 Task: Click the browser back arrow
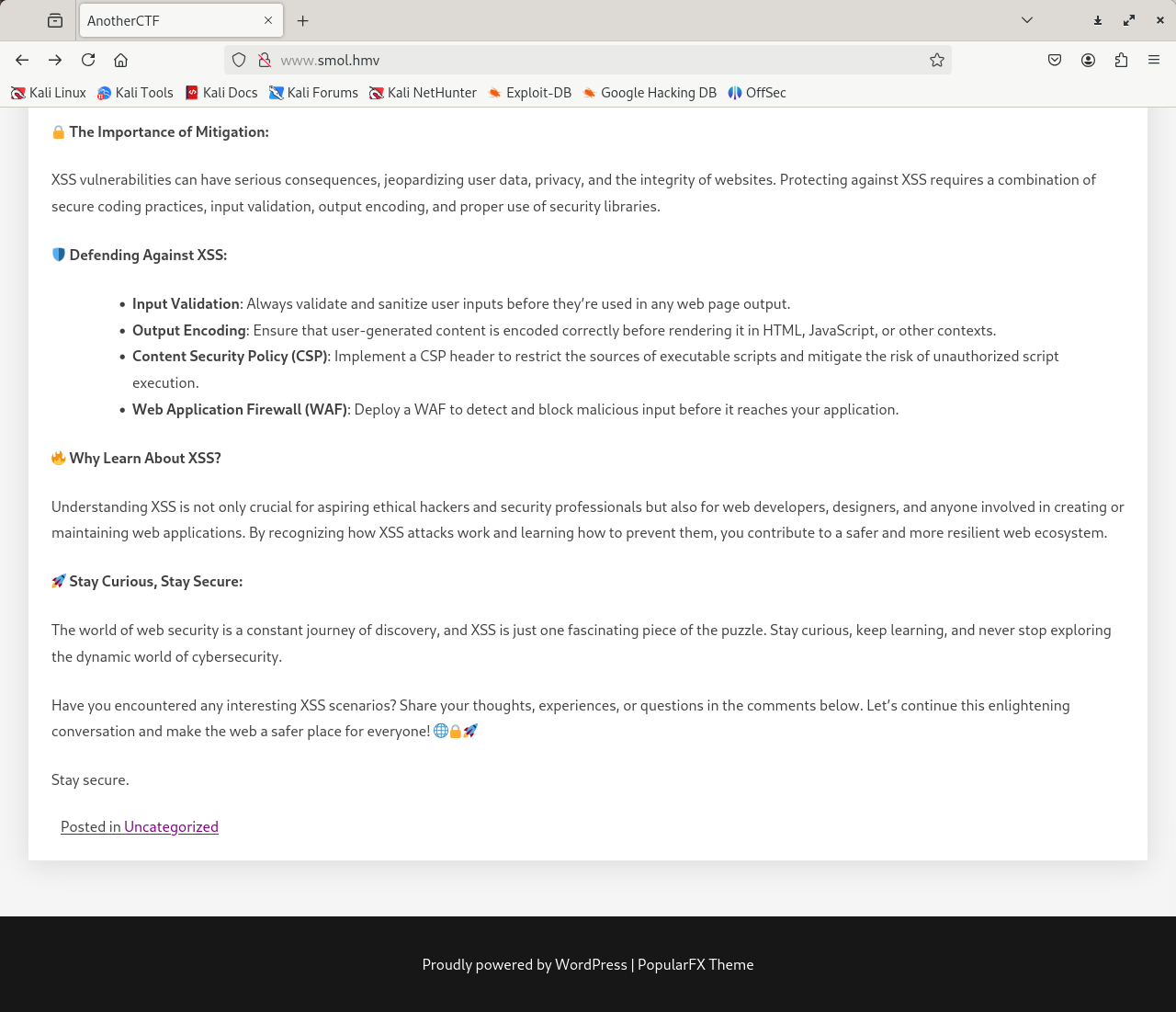[x=22, y=60]
